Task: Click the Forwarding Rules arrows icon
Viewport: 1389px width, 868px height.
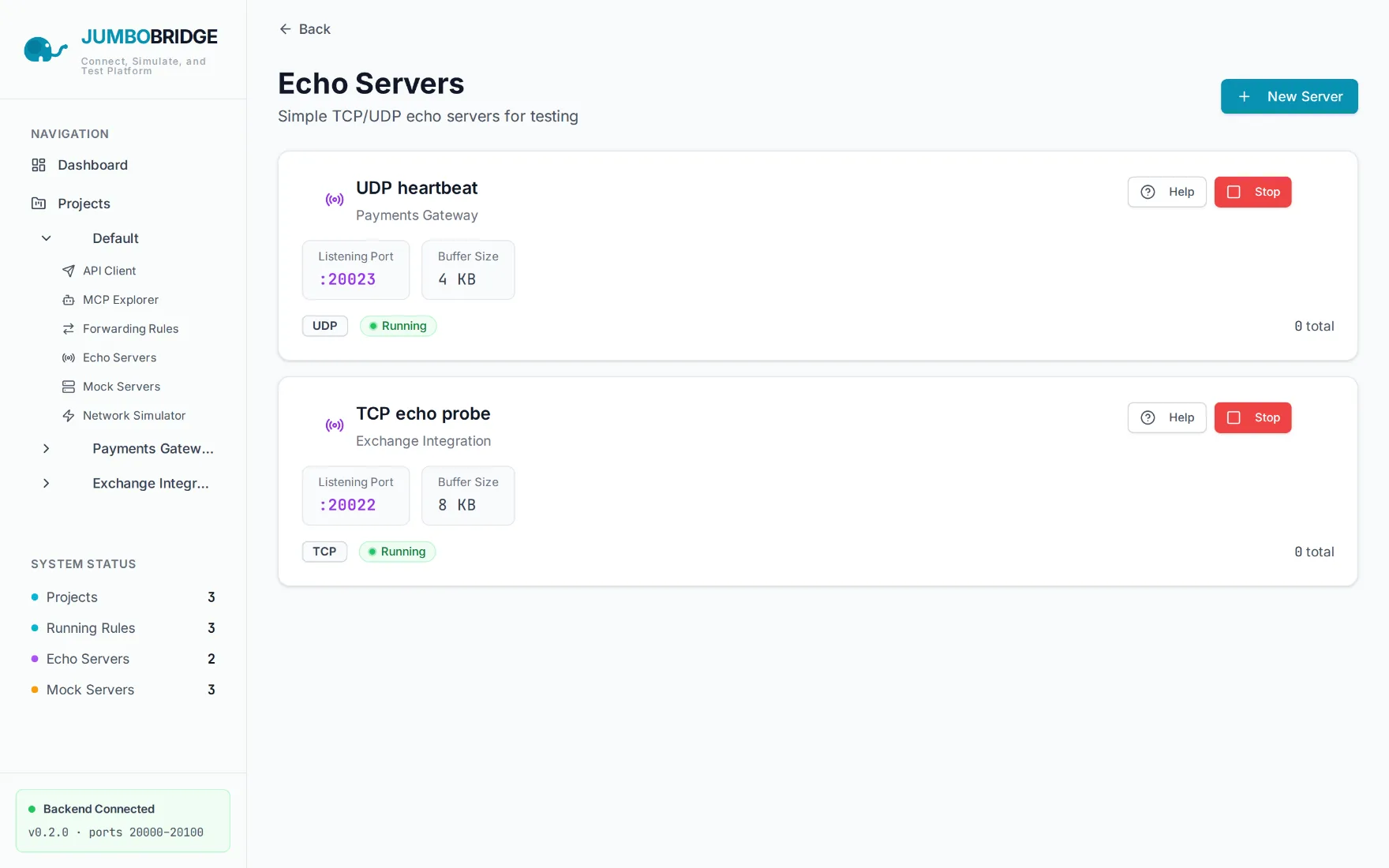Action: pyautogui.click(x=69, y=329)
